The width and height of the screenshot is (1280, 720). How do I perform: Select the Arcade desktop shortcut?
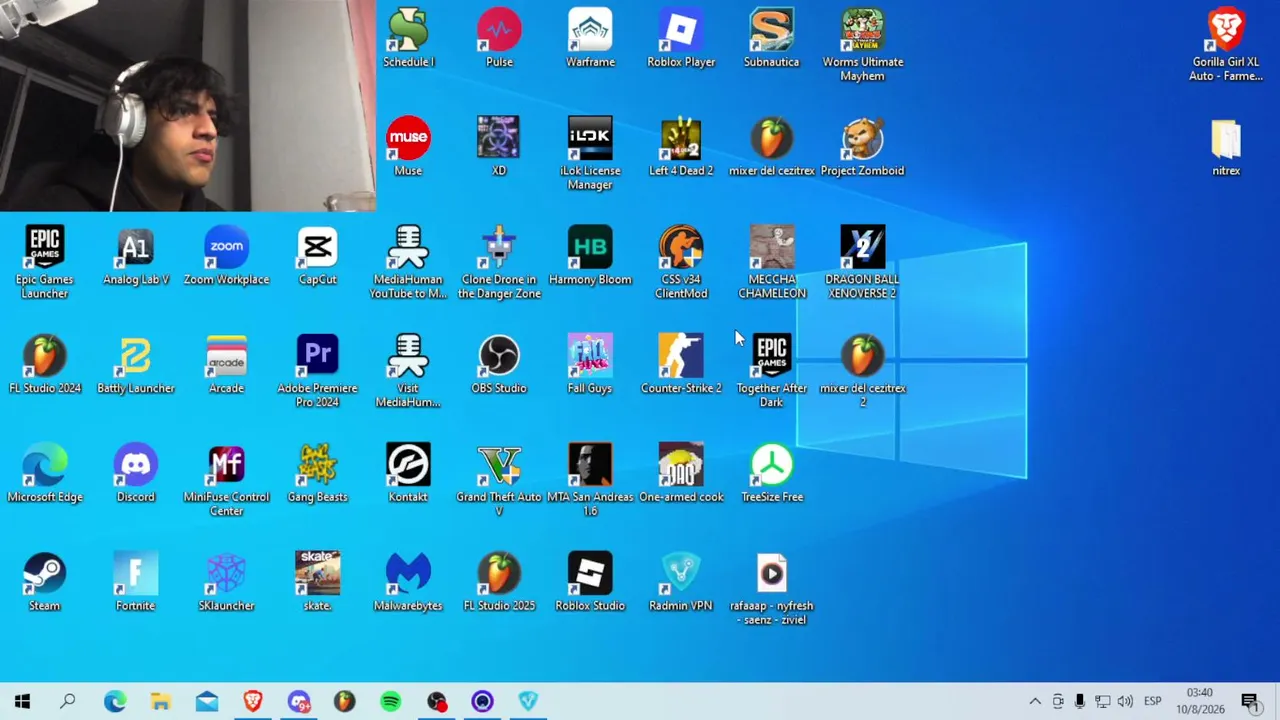(226, 365)
